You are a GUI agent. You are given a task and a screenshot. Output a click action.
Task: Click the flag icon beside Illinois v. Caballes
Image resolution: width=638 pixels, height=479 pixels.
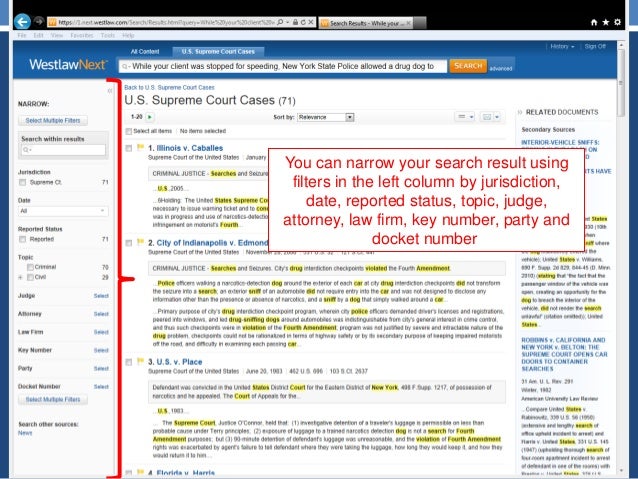(141, 147)
